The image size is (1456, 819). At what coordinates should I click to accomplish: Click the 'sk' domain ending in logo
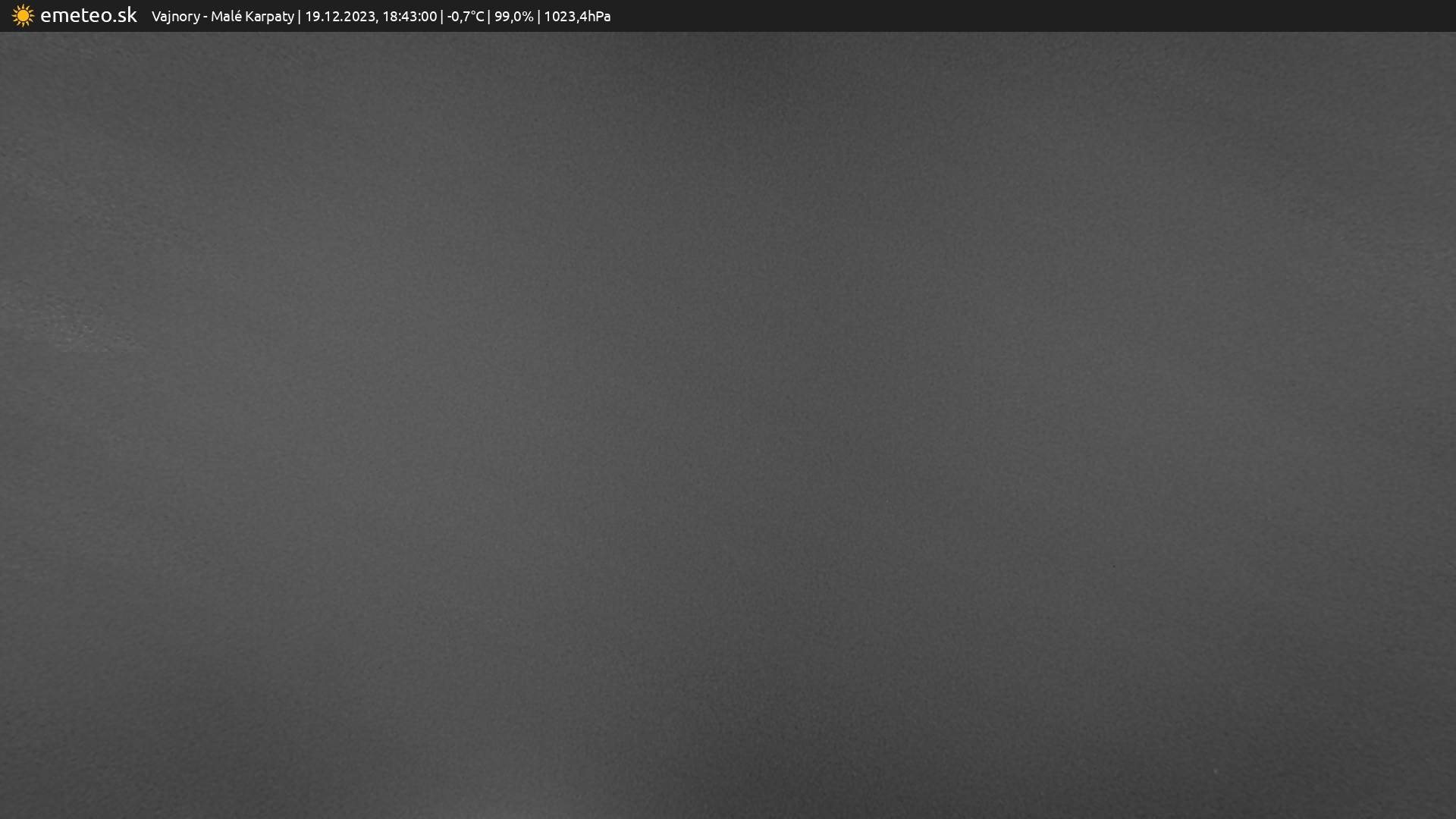click(127, 15)
